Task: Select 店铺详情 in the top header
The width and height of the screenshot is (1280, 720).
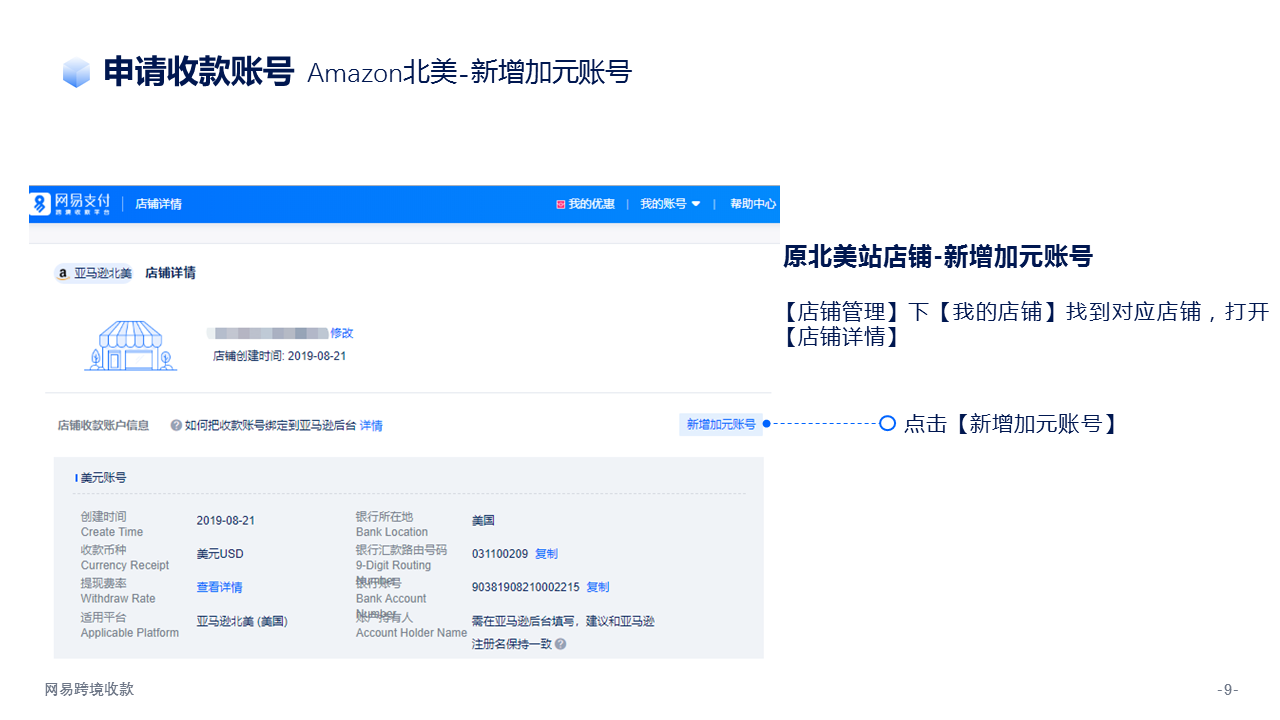Action: pos(158,204)
